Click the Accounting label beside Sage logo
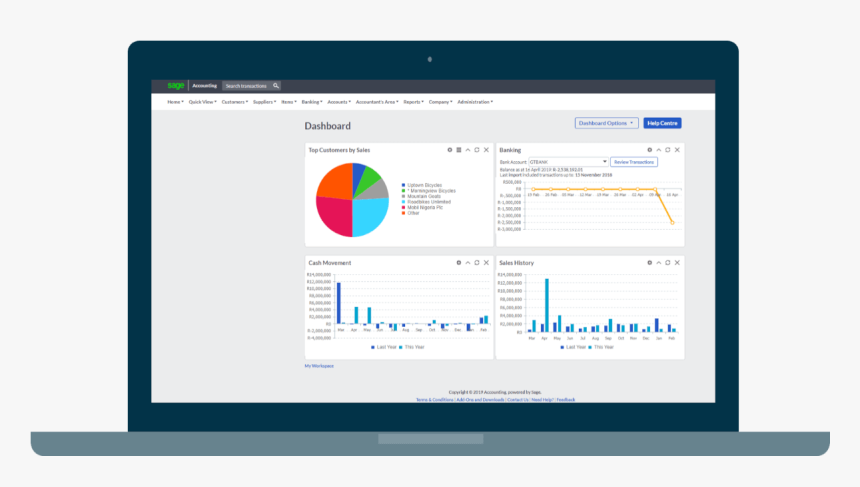 pos(205,86)
